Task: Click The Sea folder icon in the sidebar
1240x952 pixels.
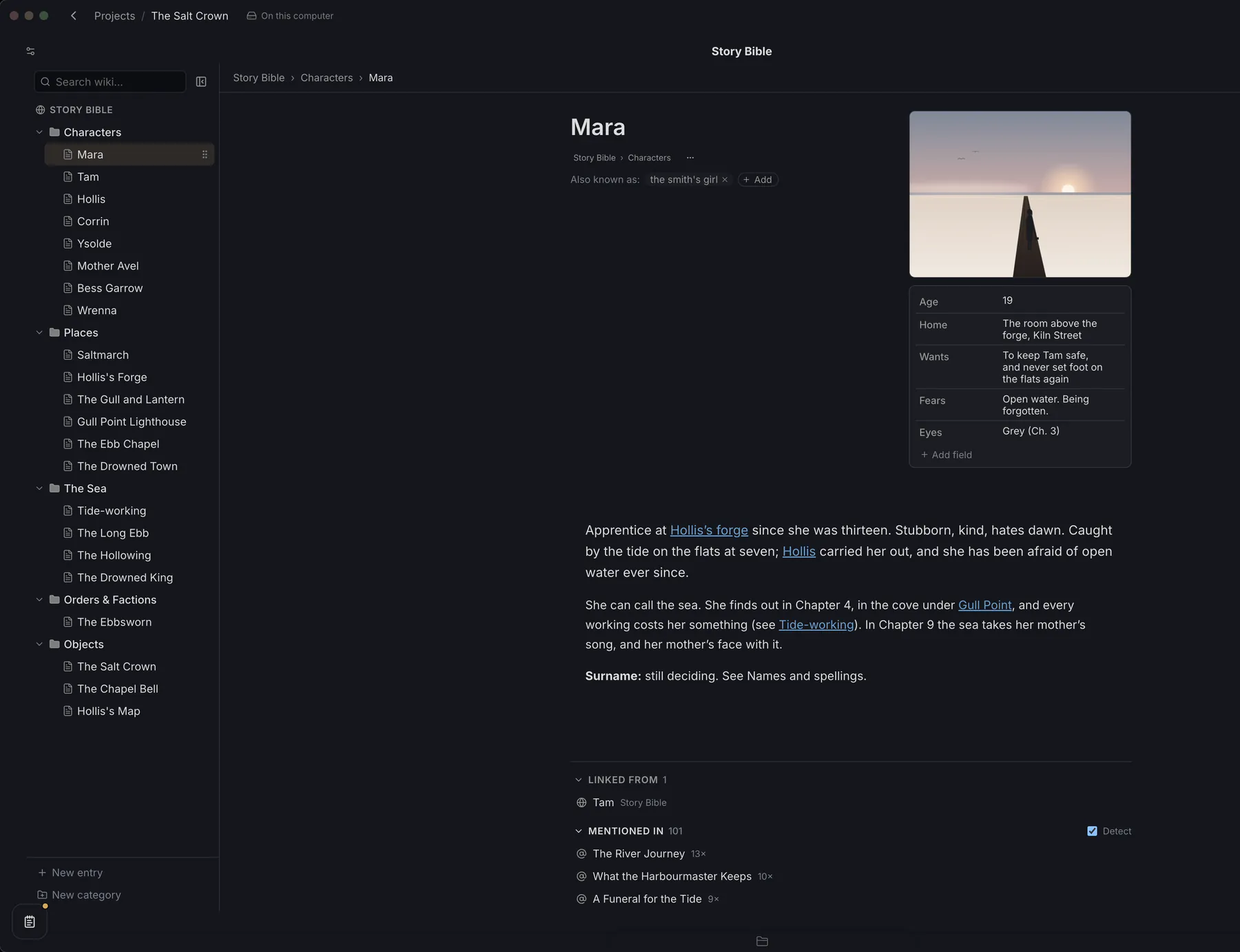Action: click(54, 488)
